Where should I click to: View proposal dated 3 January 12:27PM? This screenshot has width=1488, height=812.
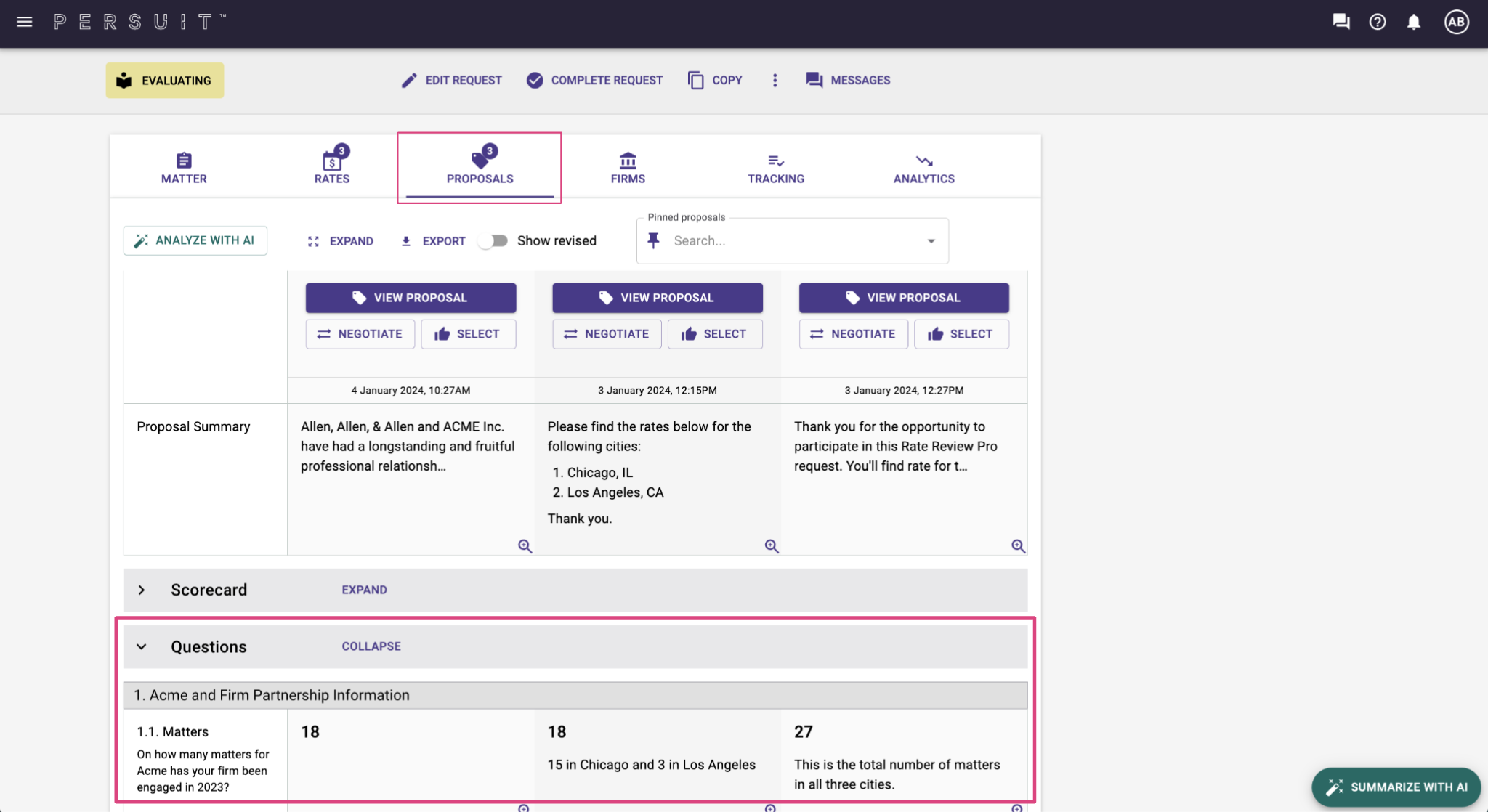(x=904, y=298)
